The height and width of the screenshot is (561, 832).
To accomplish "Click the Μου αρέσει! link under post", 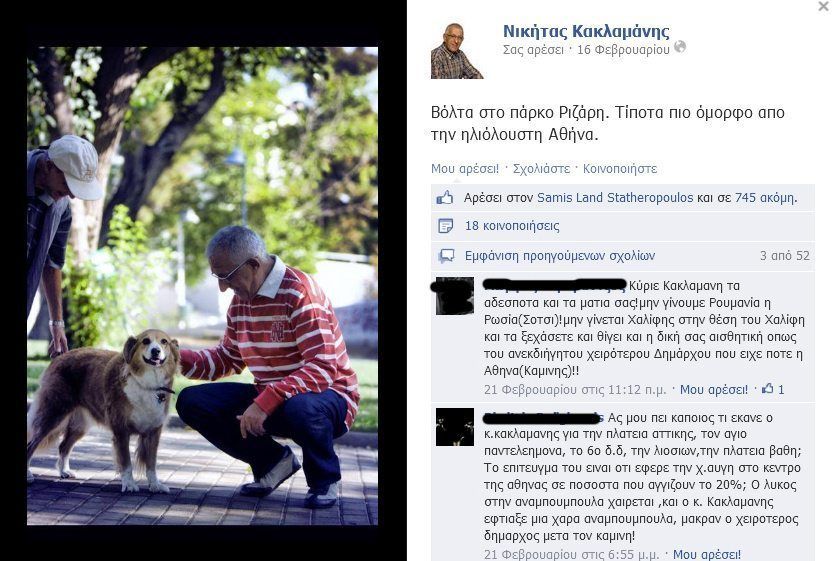I will 465,169.
